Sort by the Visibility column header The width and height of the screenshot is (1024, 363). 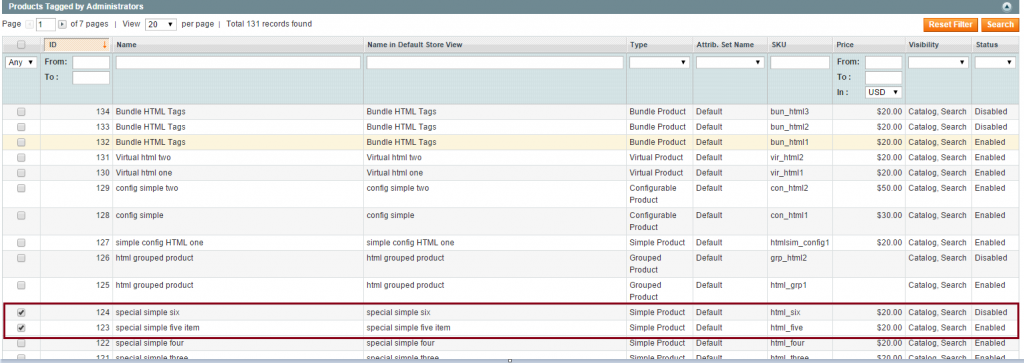(923, 45)
